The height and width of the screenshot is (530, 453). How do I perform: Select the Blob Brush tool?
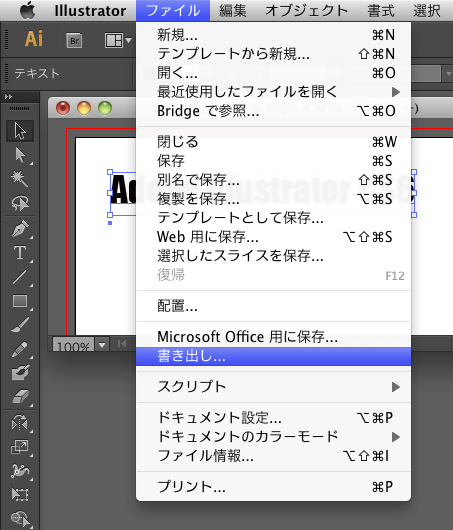20,373
